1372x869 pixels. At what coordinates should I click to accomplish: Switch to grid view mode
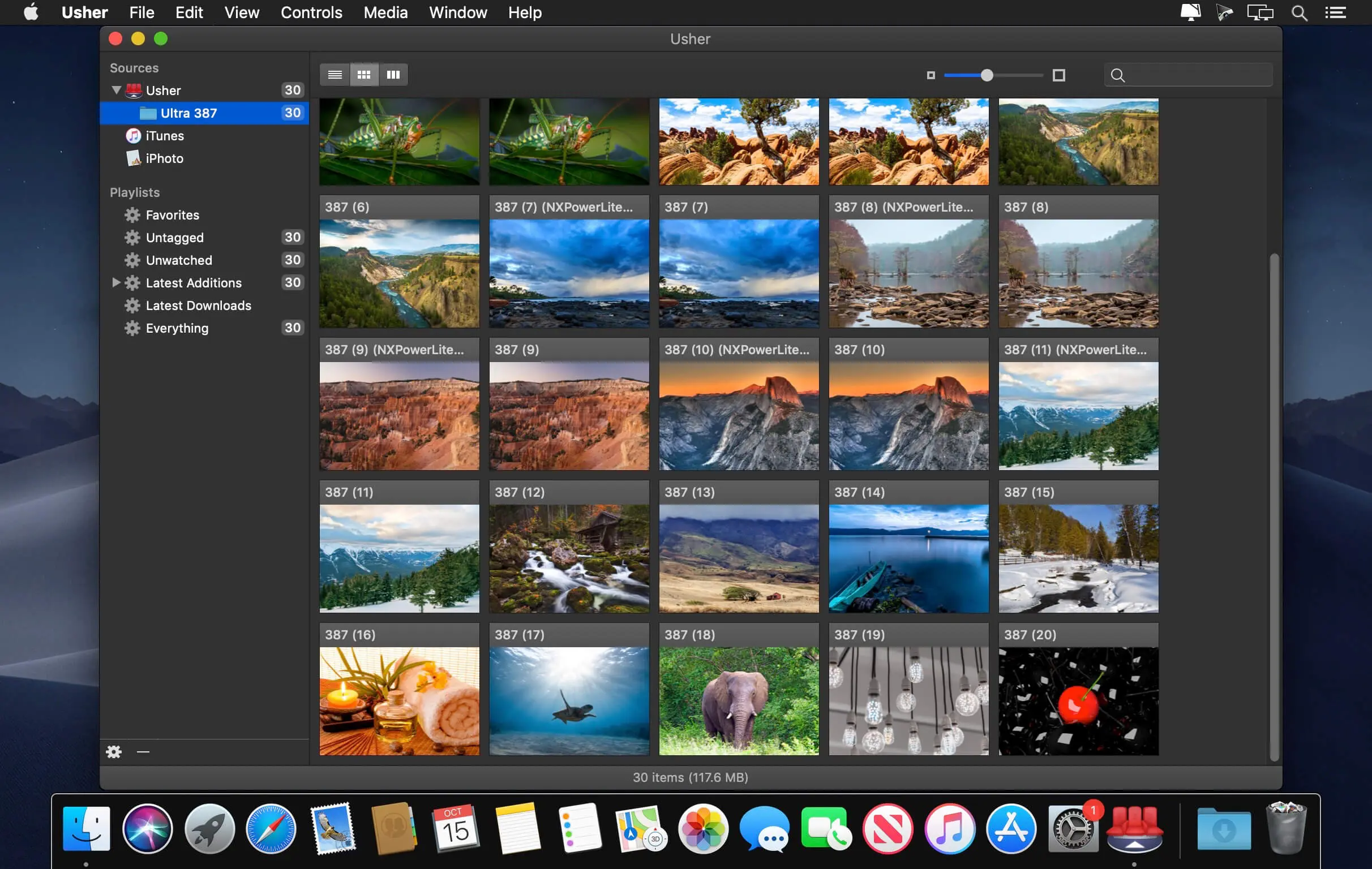[363, 75]
